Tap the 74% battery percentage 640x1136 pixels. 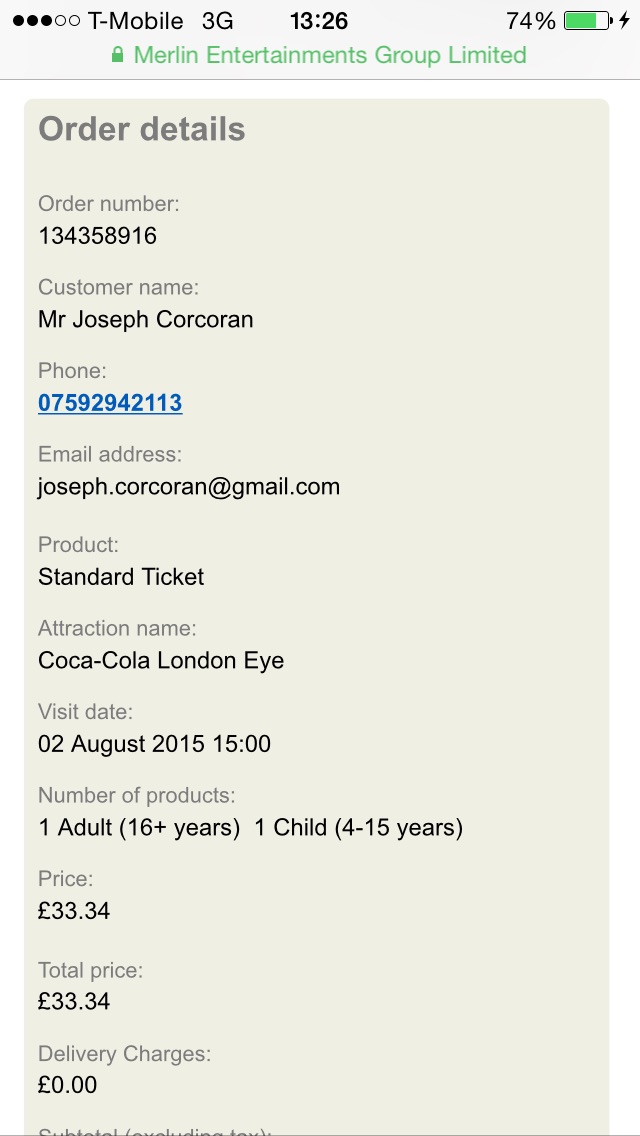pos(531,21)
